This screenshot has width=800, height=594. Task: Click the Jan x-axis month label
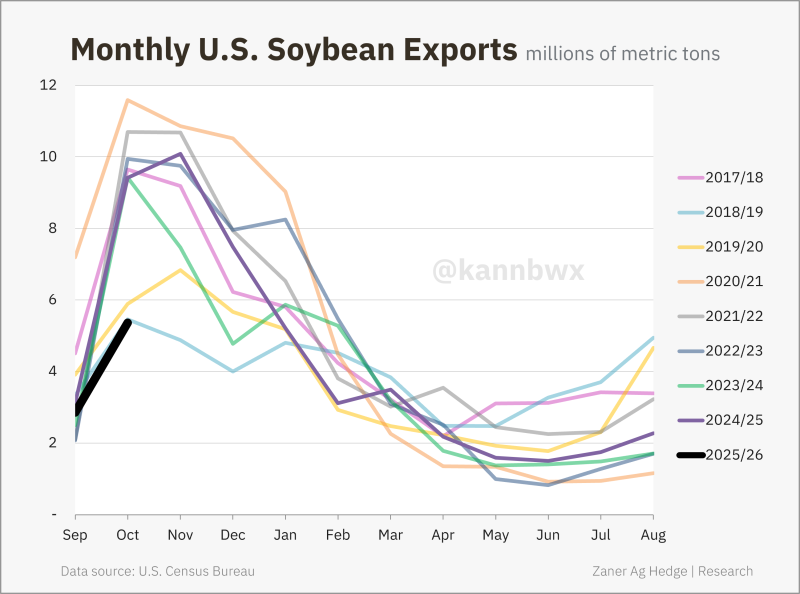(x=285, y=536)
